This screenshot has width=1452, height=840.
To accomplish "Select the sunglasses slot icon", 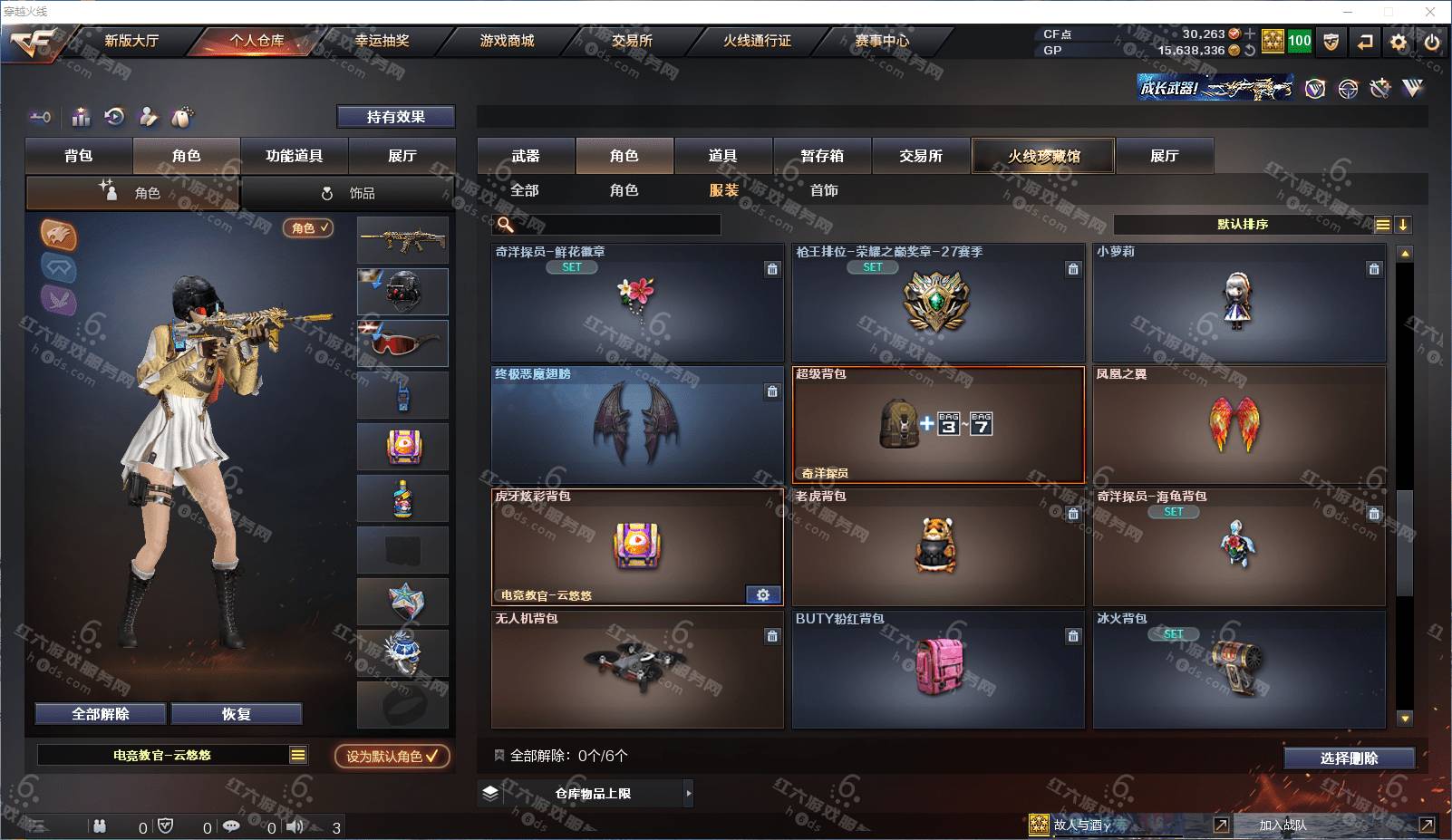I will [402, 343].
